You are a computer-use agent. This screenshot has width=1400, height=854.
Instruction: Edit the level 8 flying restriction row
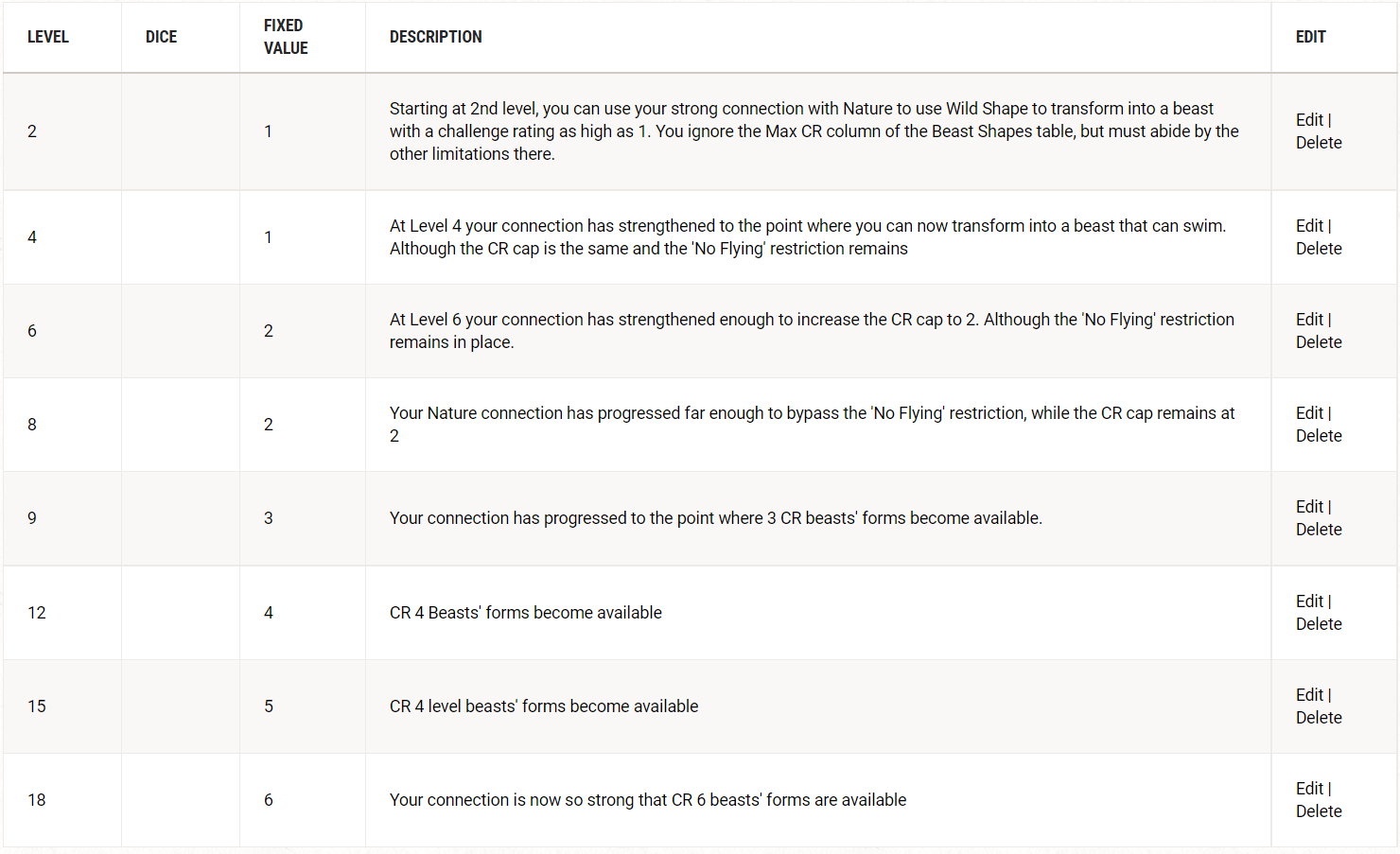(x=1309, y=413)
